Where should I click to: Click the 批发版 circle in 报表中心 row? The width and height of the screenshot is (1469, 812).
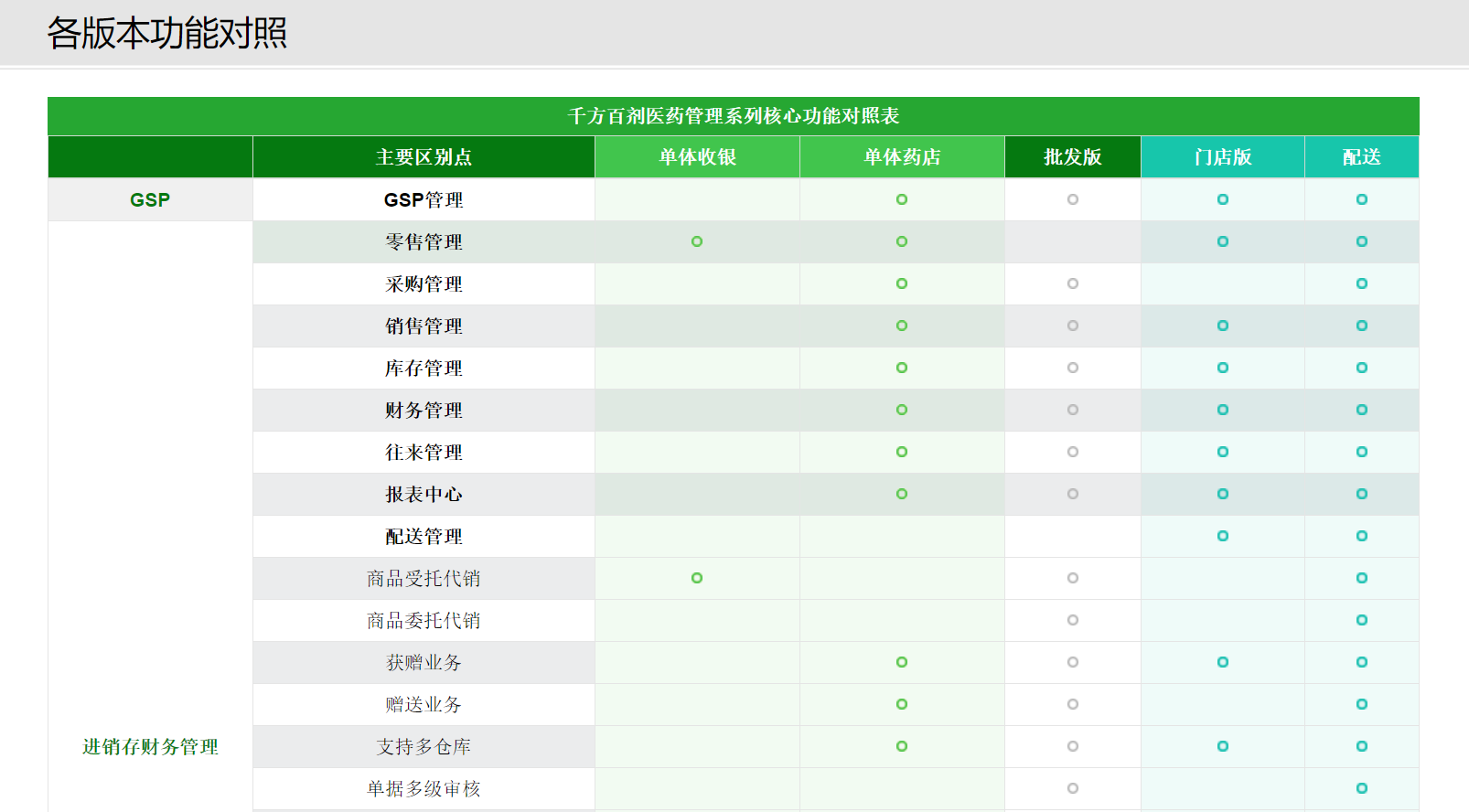1073,494
